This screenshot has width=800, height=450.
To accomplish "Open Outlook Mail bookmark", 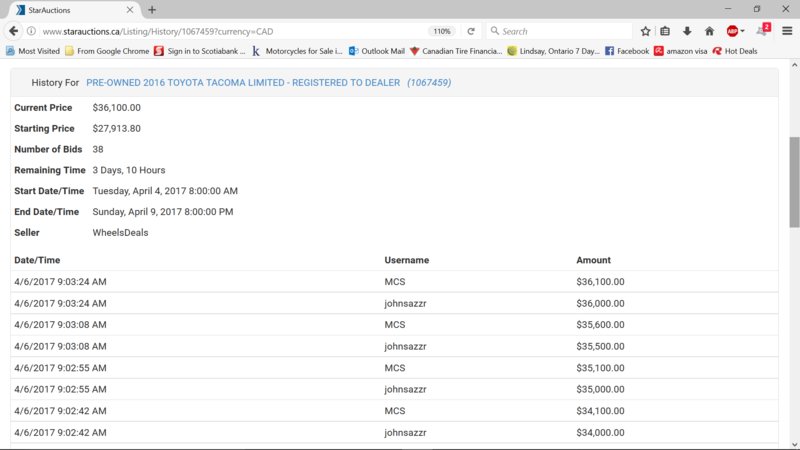I will click(x=377, y=51).
